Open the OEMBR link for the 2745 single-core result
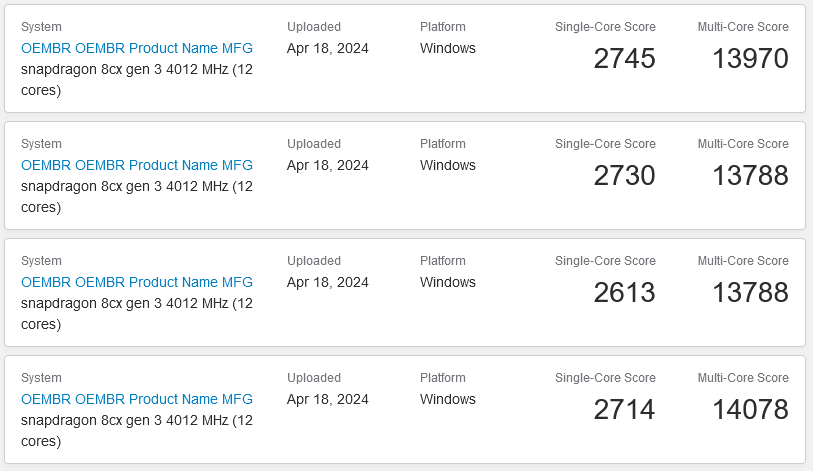 point(137,48)
